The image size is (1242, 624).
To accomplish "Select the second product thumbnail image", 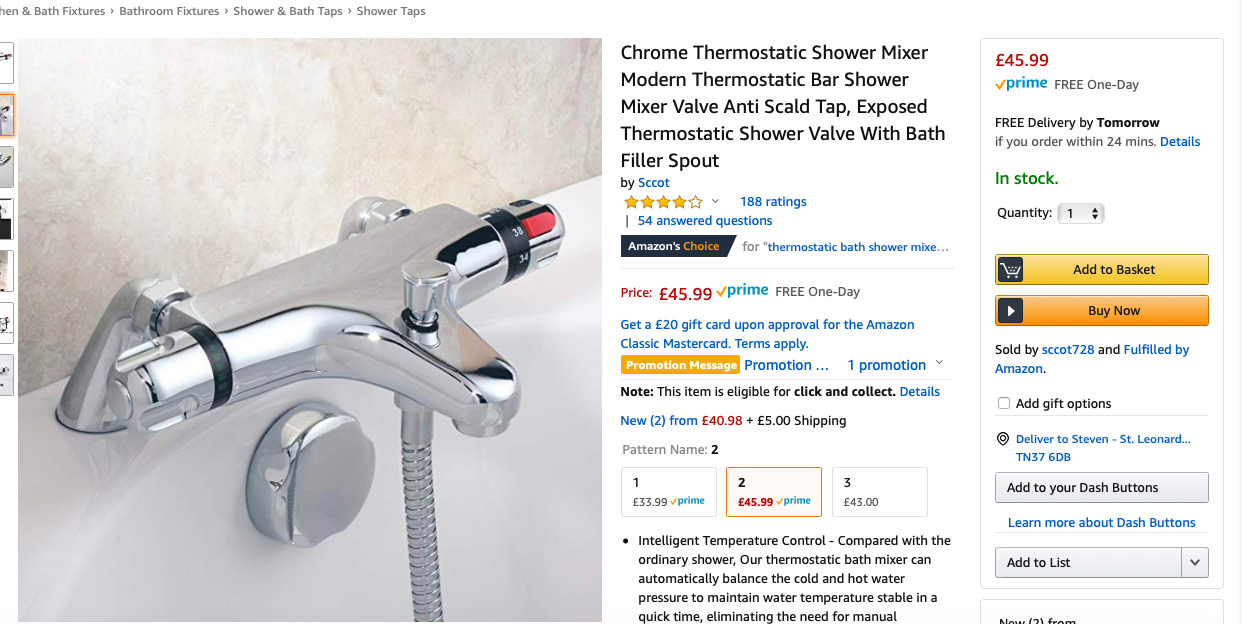I will 6,116.
